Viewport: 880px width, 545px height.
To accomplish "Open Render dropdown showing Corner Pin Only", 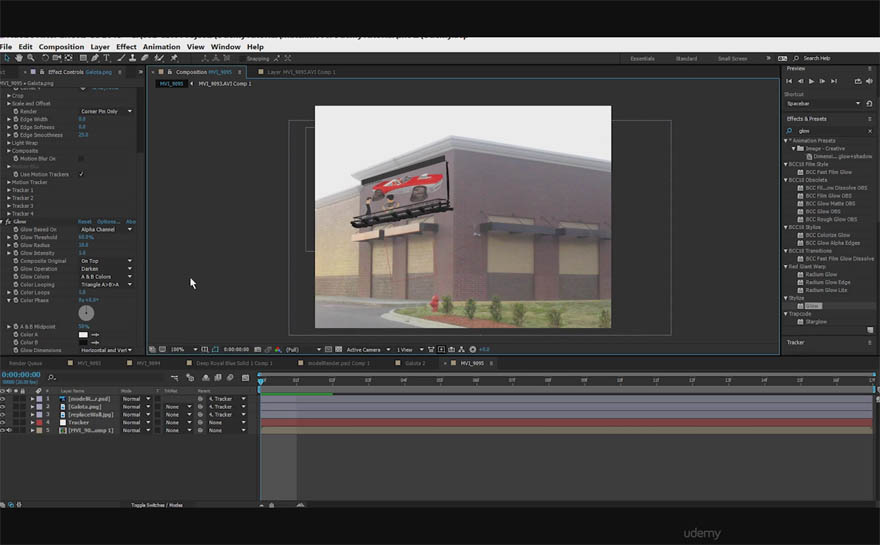I will (x=106, y=111).
